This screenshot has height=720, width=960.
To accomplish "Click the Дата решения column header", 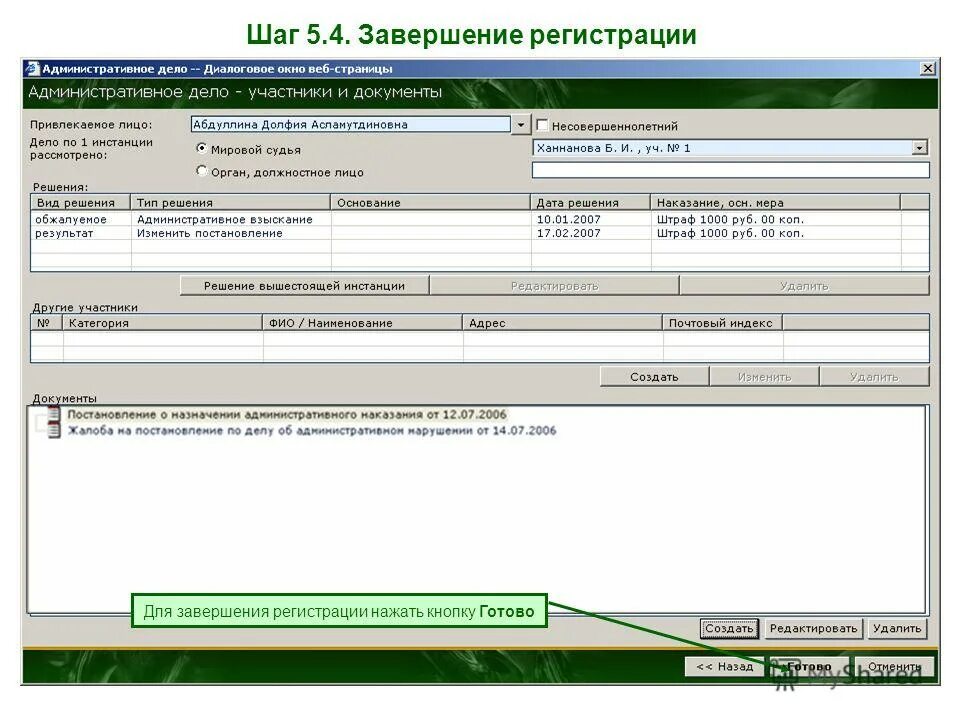I will point(578,201).
